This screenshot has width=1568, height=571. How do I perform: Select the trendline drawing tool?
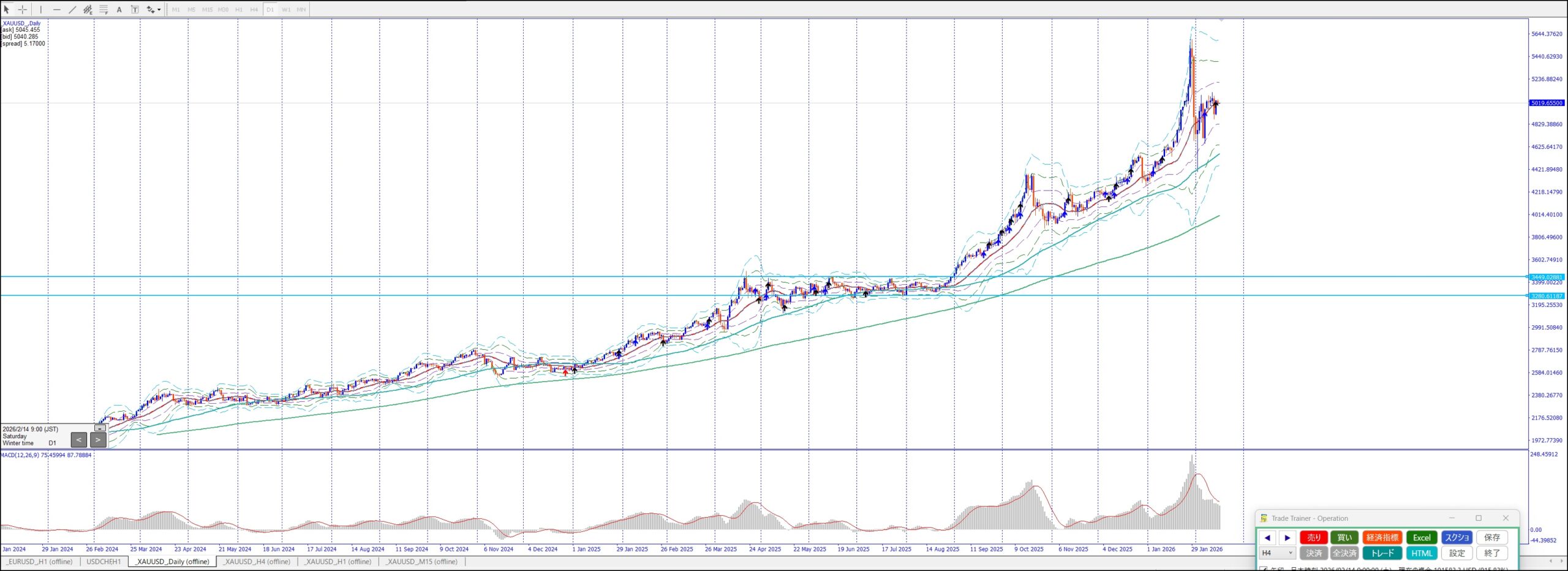coord(72,9)
